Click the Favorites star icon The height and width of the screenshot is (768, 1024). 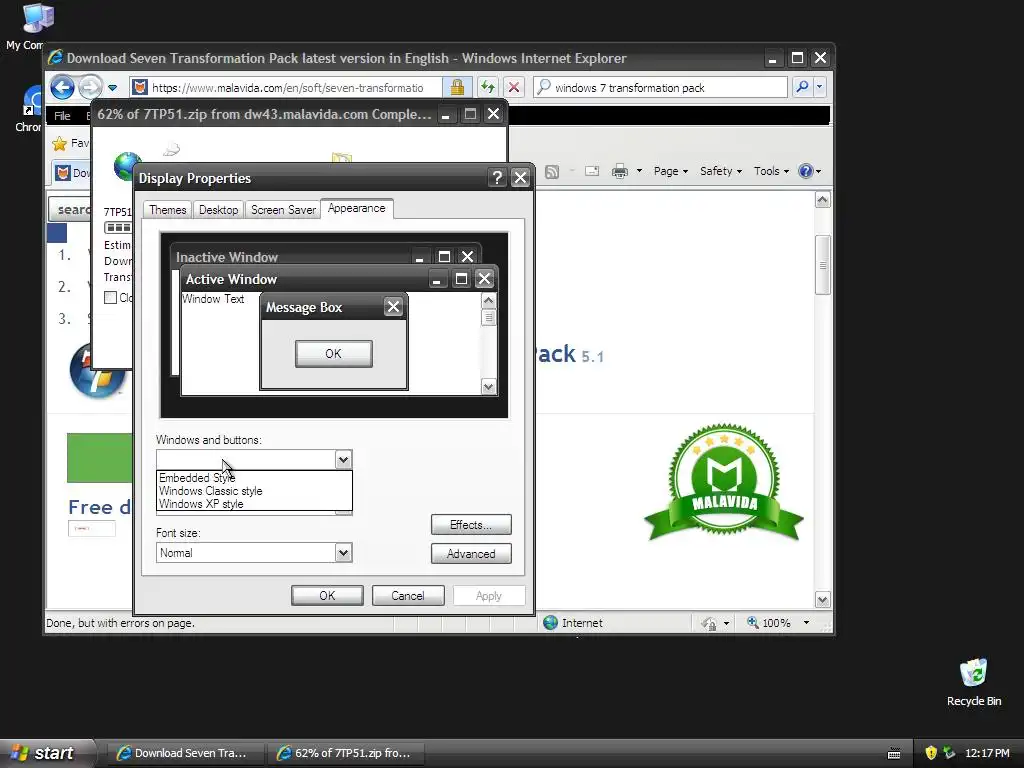point(59,143)
